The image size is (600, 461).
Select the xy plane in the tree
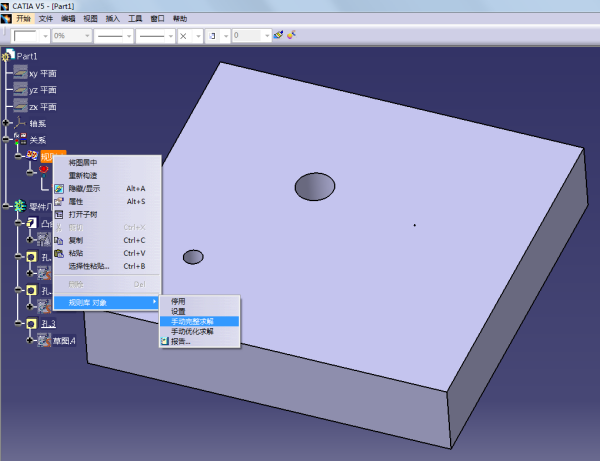point(42,73)
